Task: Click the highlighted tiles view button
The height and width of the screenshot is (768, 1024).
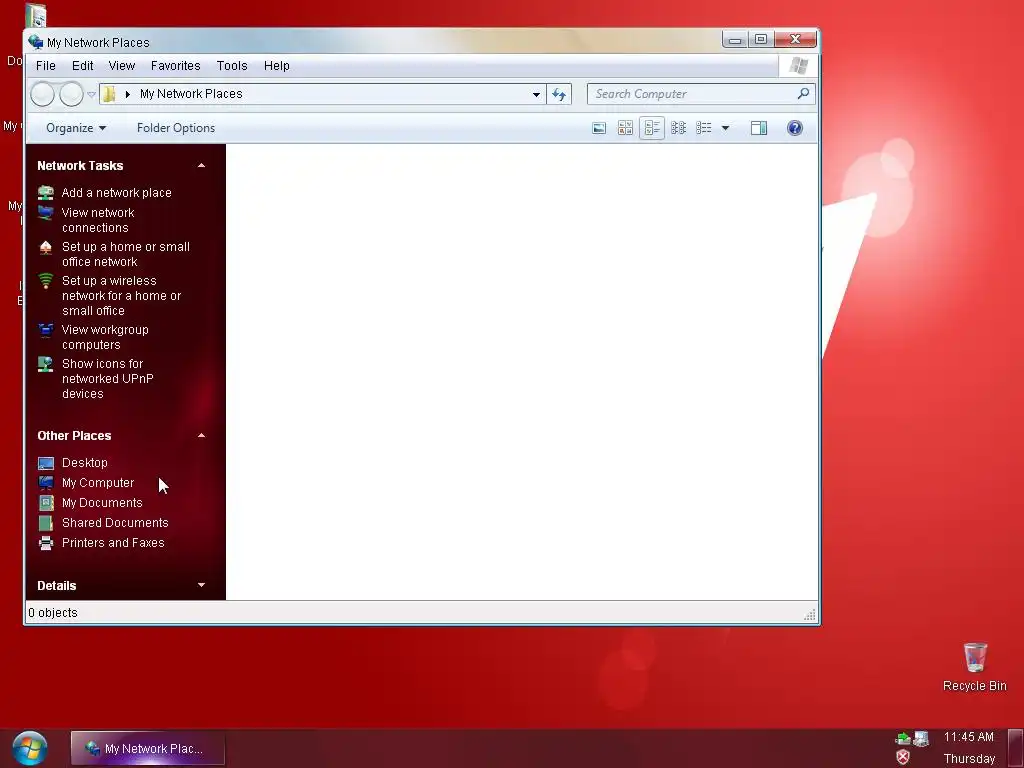Action: pyautogui.click(x=652, y=128)
